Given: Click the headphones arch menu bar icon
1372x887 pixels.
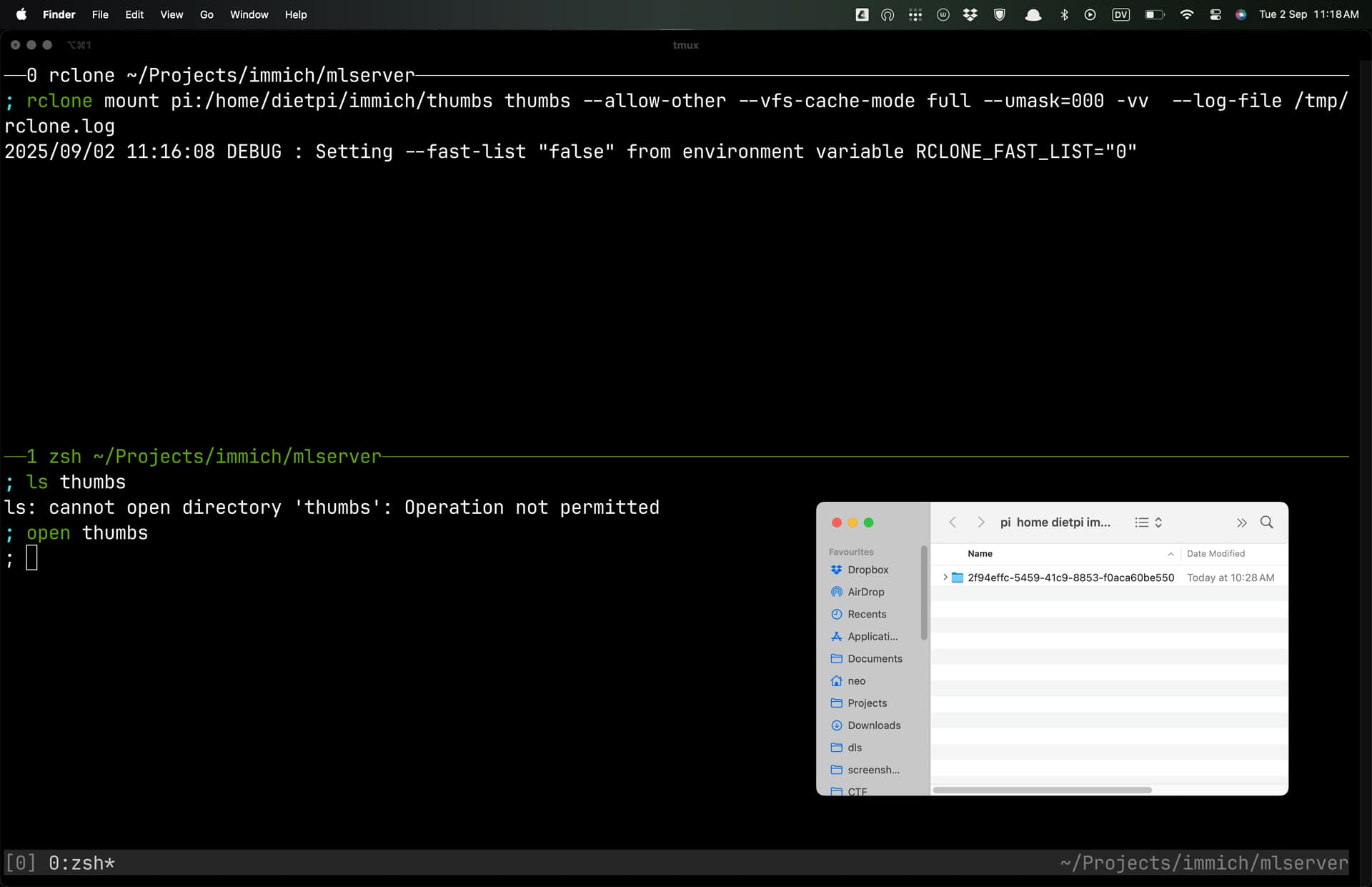Looking at the screenshot, I should coord(888,14).
